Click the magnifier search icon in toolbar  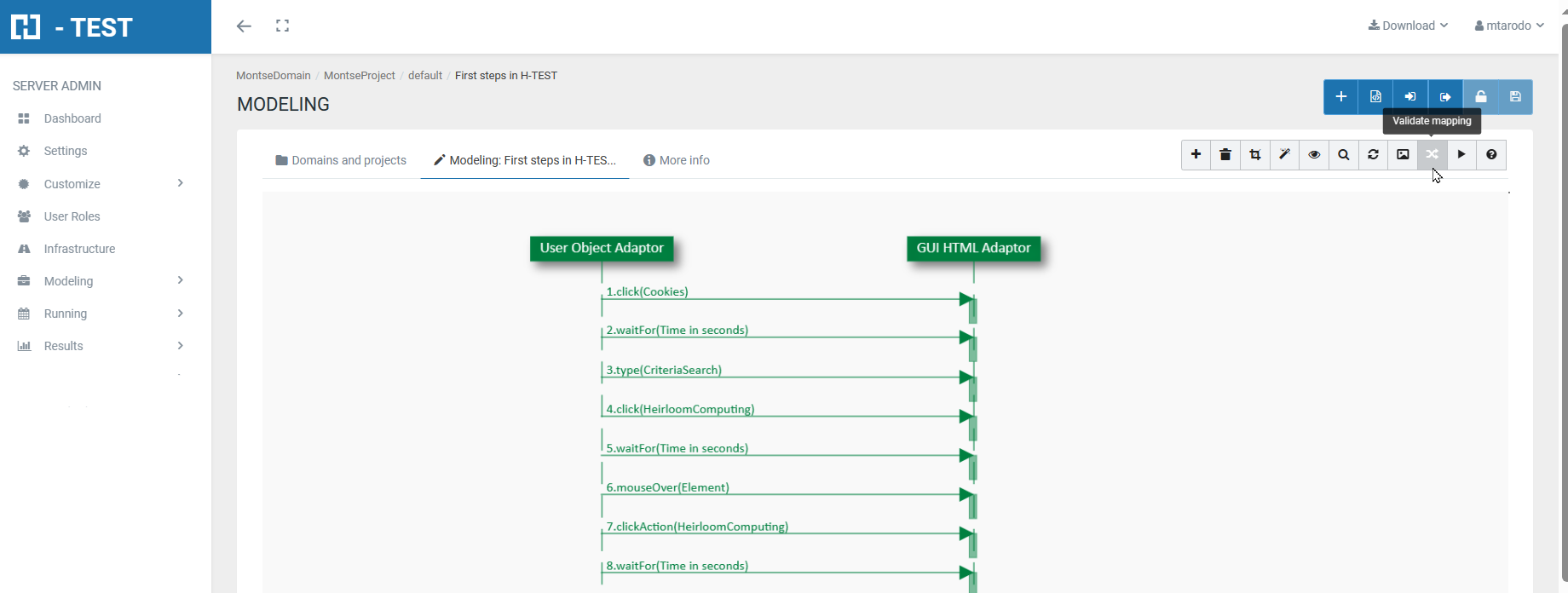click(1344, 155)
